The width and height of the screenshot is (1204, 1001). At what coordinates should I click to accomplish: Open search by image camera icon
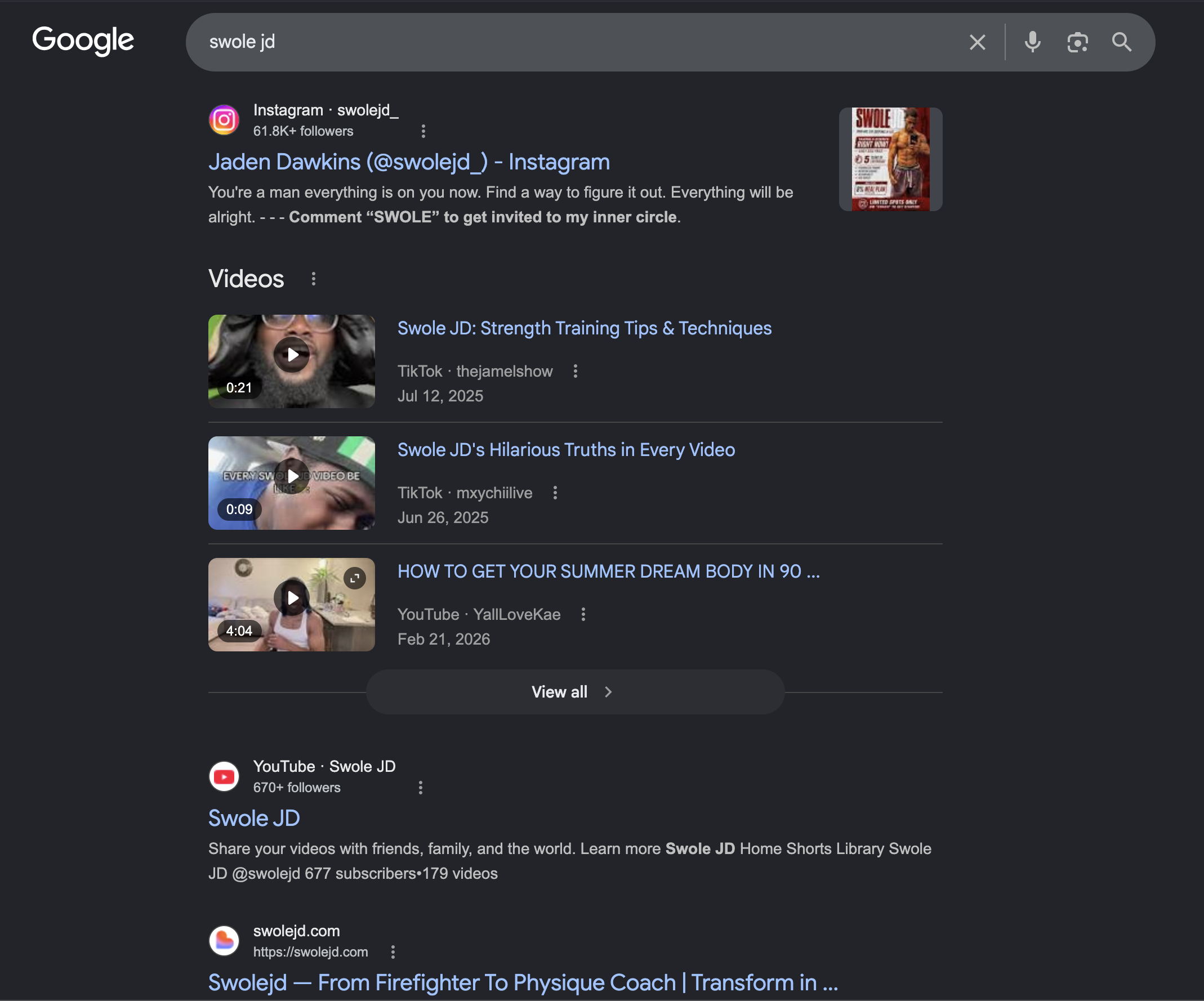tap(1077, 42)
